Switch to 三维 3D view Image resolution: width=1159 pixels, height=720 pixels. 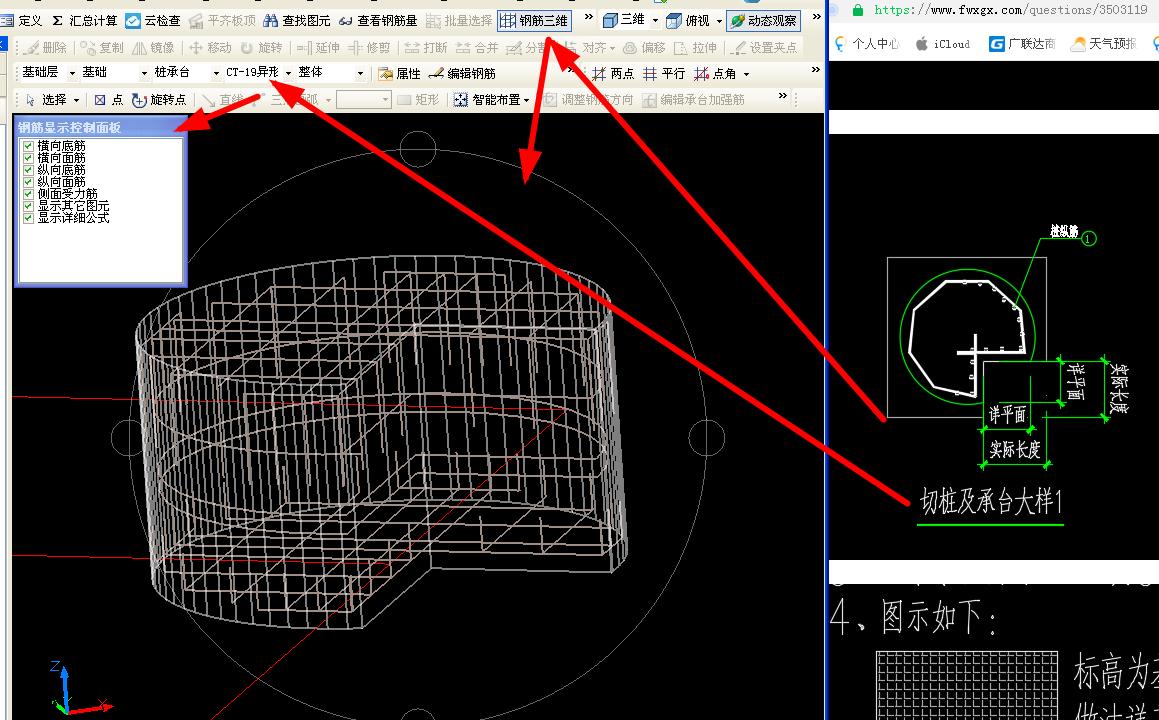pos(624,21)
